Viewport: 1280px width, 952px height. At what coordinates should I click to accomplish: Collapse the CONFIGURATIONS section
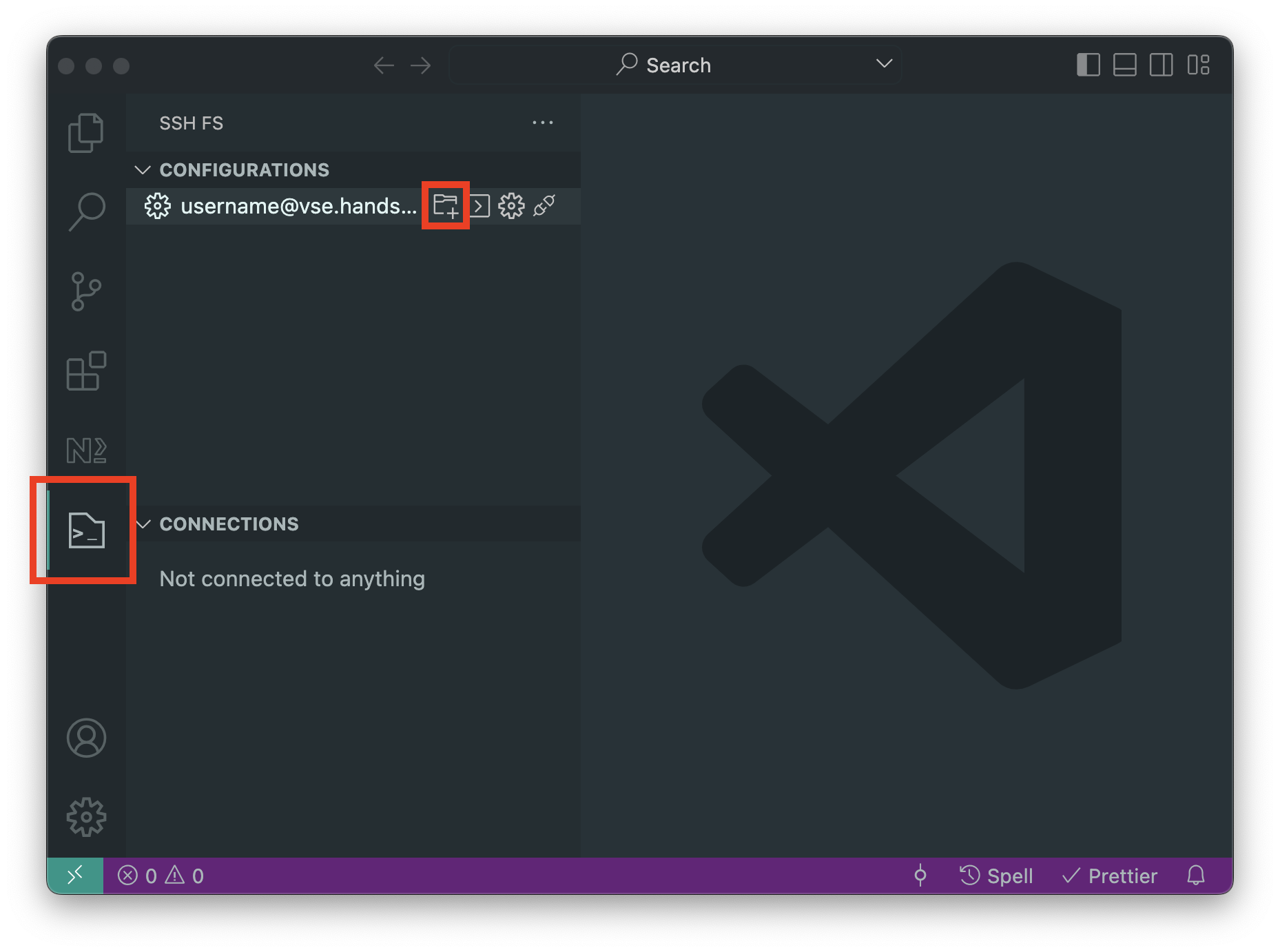pyautogui.click(x=143, y=170)
